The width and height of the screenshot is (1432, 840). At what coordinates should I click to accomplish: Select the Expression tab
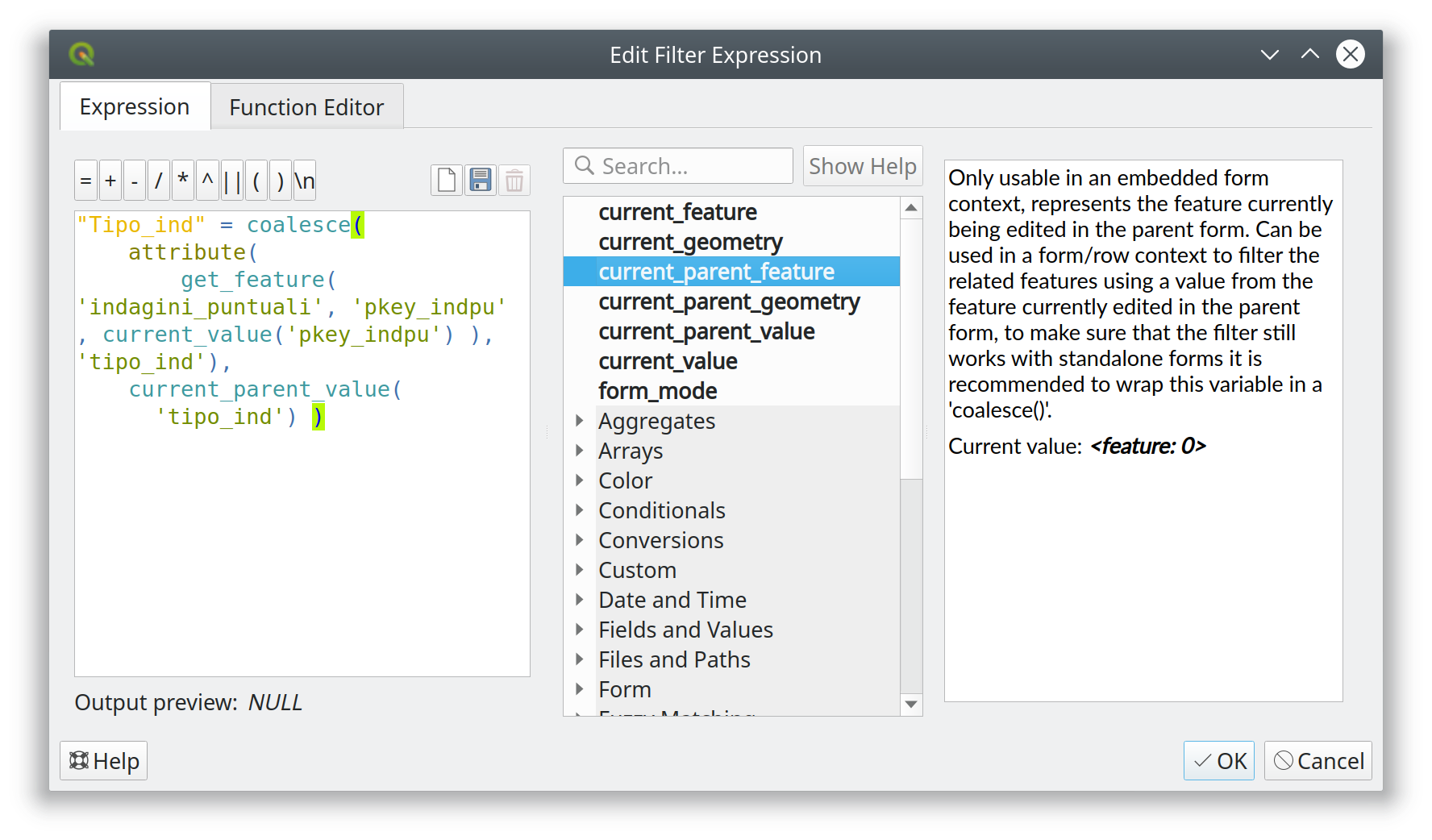pos(135,106)
